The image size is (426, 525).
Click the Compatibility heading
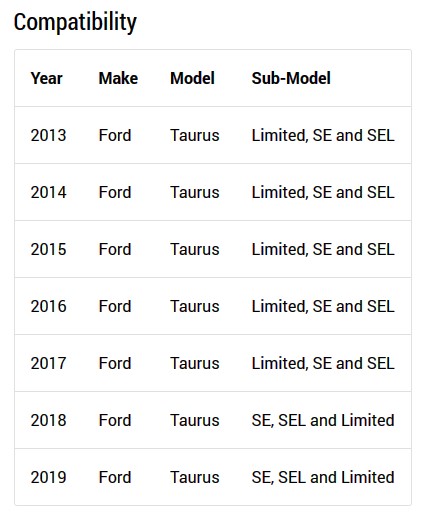75,22
